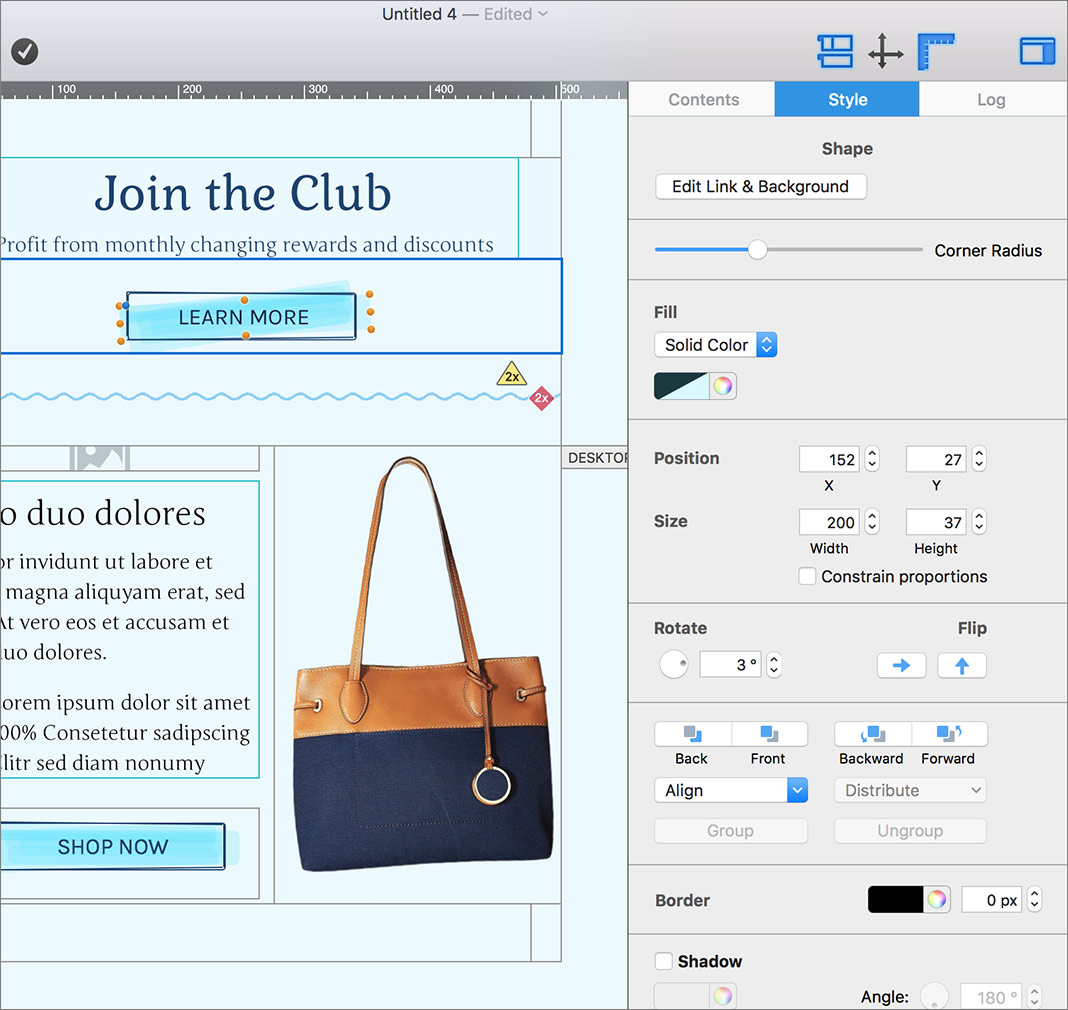Click the Width field showing 200
This screenshot has width=1068, height=1010.
[x=829, y=522]
